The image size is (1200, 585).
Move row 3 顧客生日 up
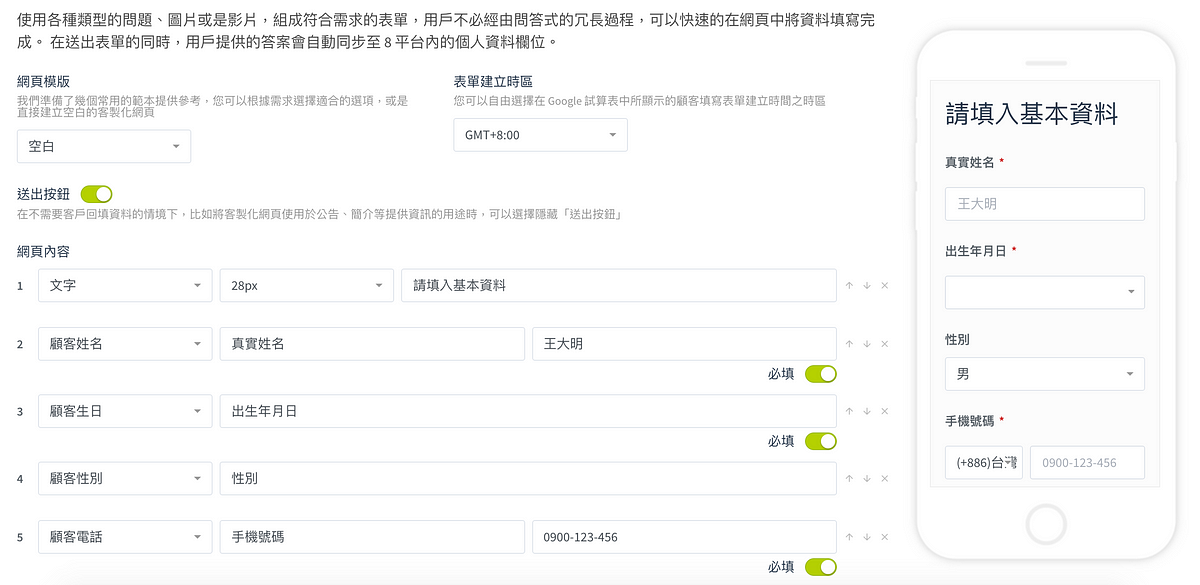coord(849,411)
